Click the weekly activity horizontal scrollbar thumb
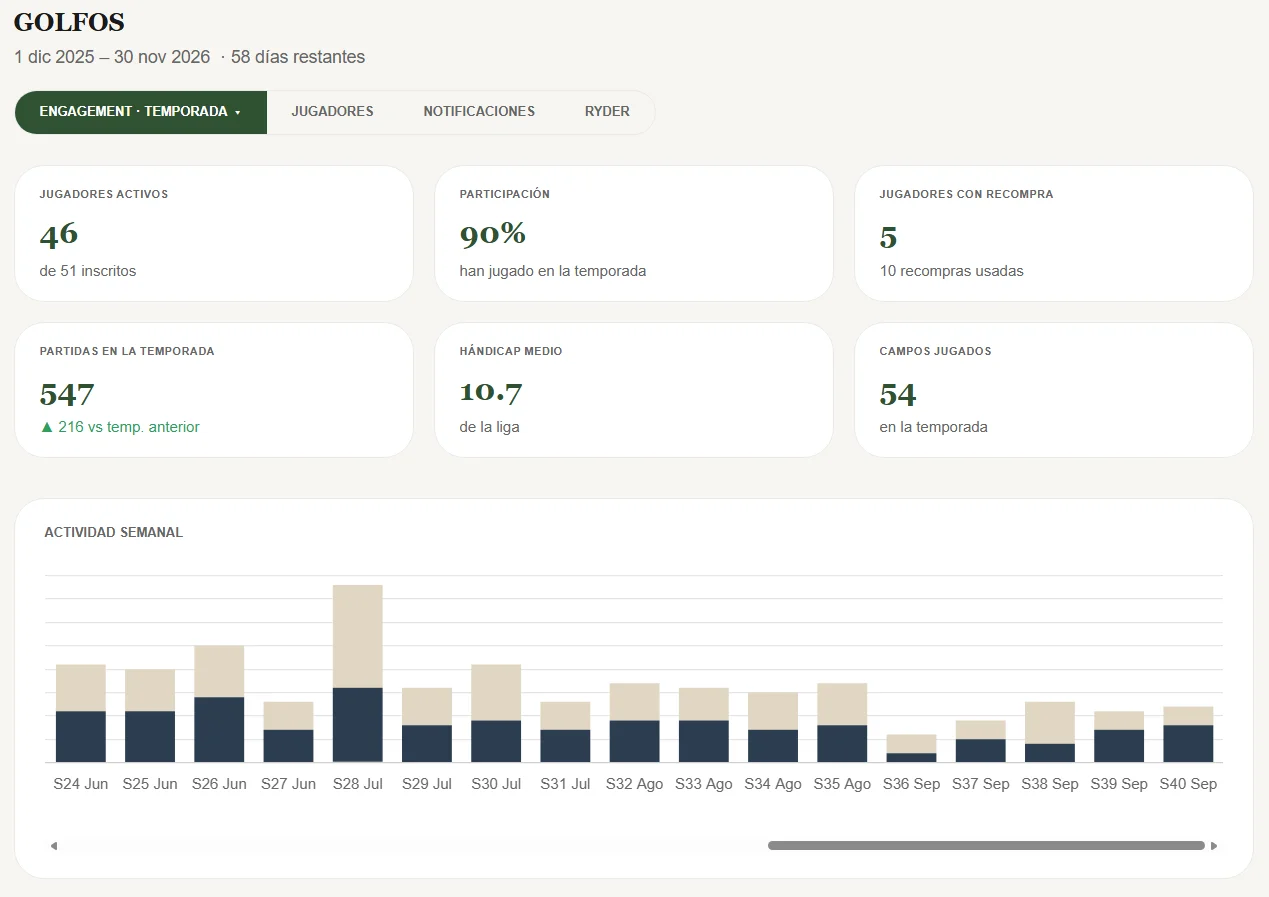This screenshot has height=897, width=1269. click(986, 846)
